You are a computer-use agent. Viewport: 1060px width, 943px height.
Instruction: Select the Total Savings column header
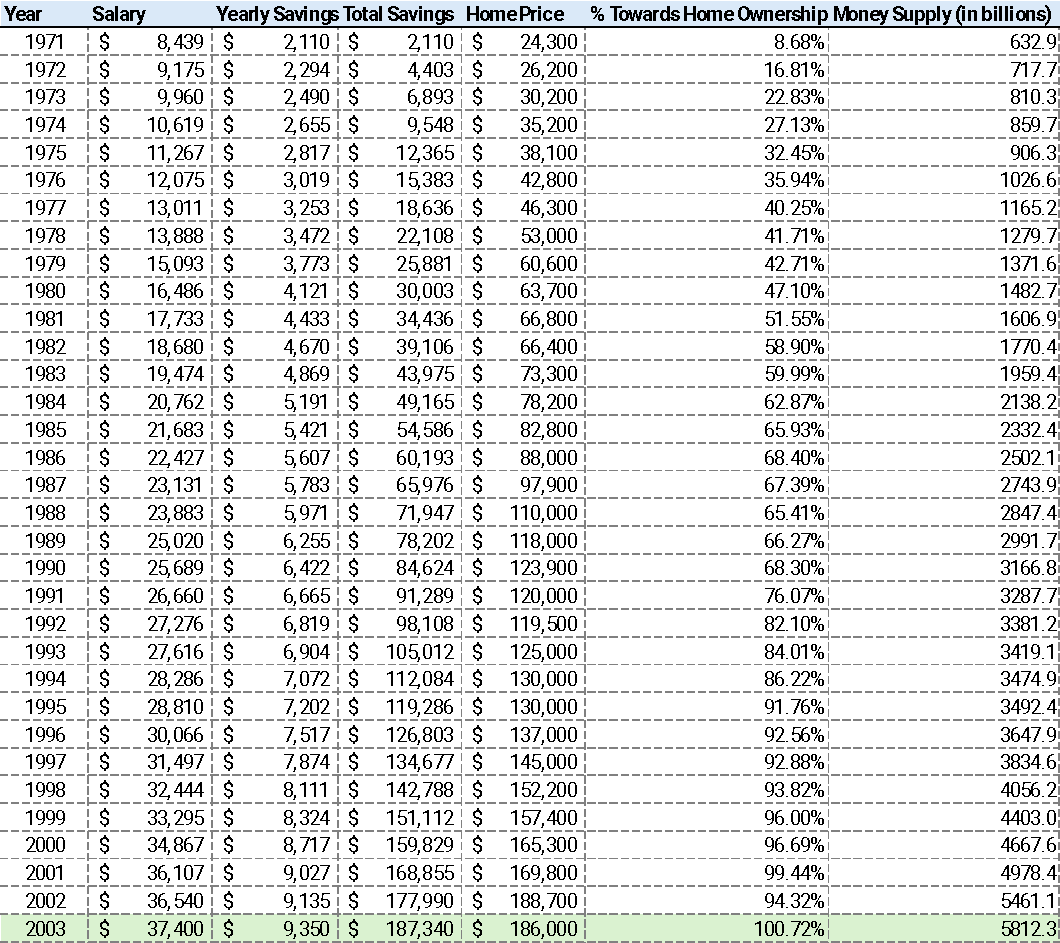pyautogui.click(x=399, y=14)
